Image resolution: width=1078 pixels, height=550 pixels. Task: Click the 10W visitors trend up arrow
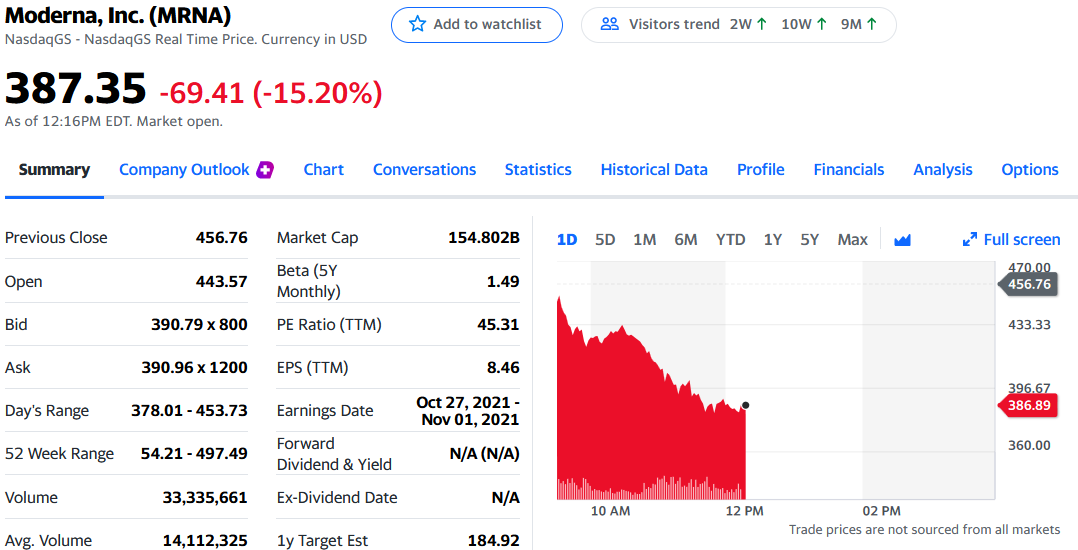tap(822, 24)
